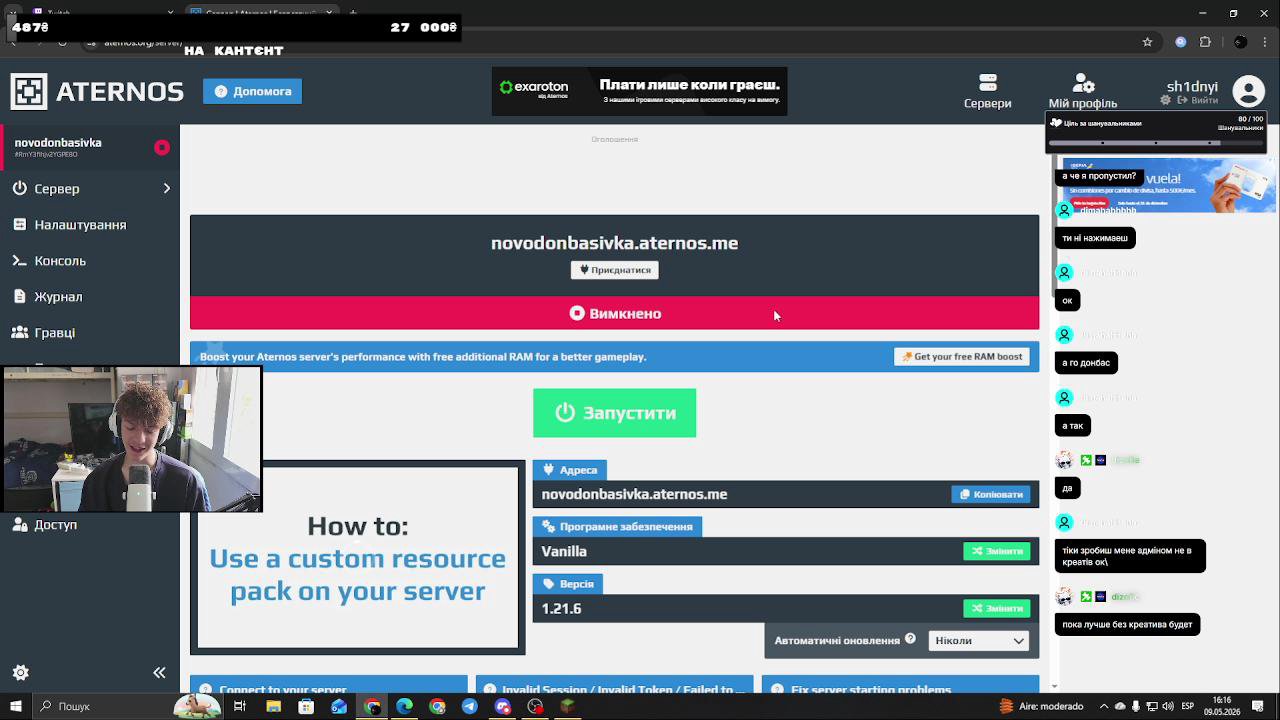The width and height of the screenshot is (1280, 720).
Task: Click the lock icon beside Доступ
Action: pyautogui.click(x=20, y=524)
